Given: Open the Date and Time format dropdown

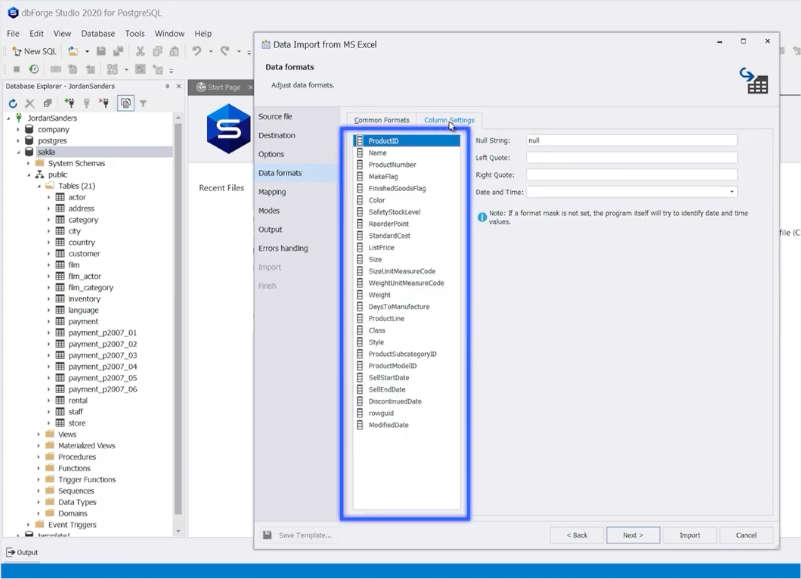Looking at the screenshot, I should 732,192.
